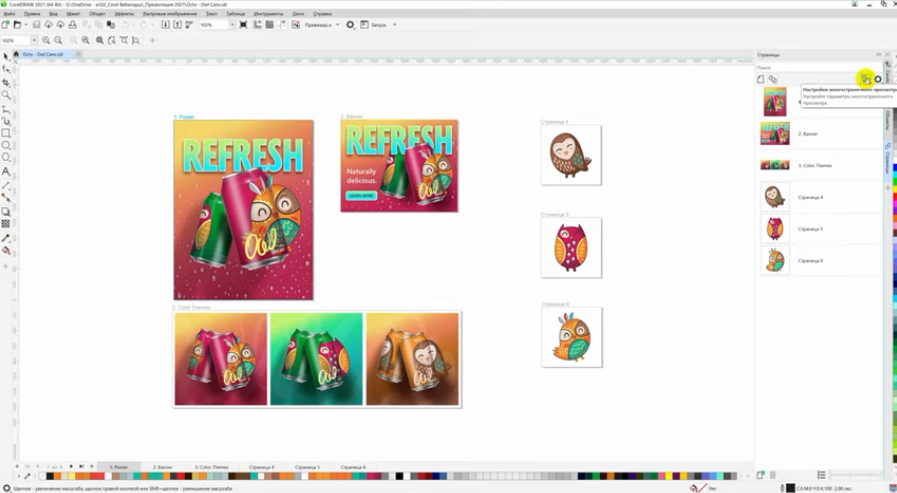Image resolution: width=897 pixels, height=493 pixels.
Task: Open the Object (Объект) menu
Action: click(x=97, y=13)
